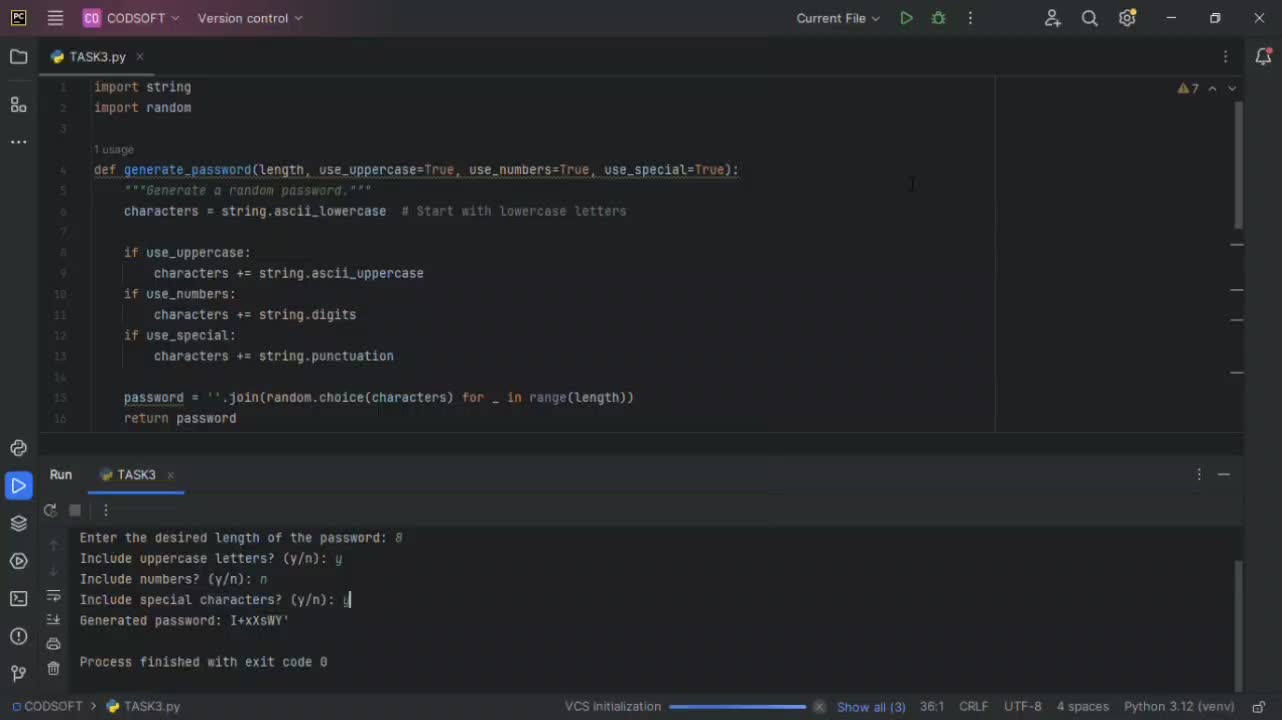This screenshot has width=1282, height=720.
Task: Open more options in Run toolbar
Action: pos(106,510)
